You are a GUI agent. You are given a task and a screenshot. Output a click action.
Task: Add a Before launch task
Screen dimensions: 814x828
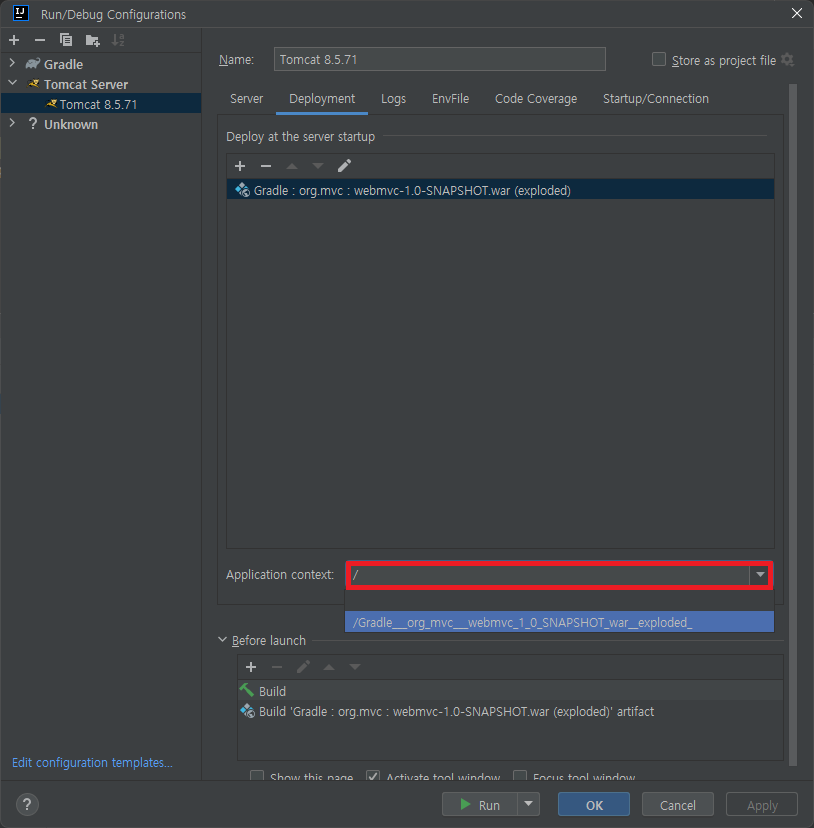(251, 667)
